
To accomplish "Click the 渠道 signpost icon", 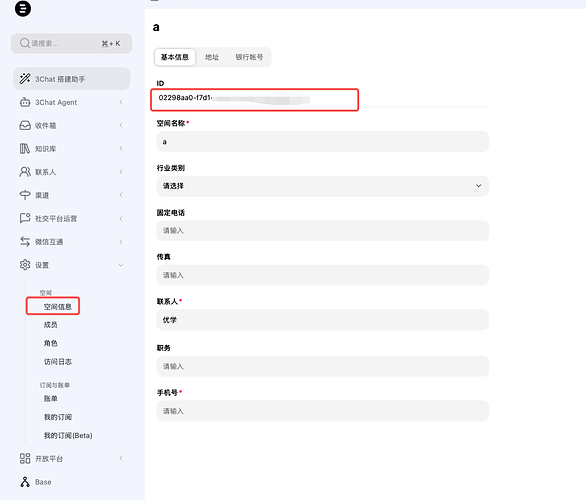I will click(x=25, y=195).
